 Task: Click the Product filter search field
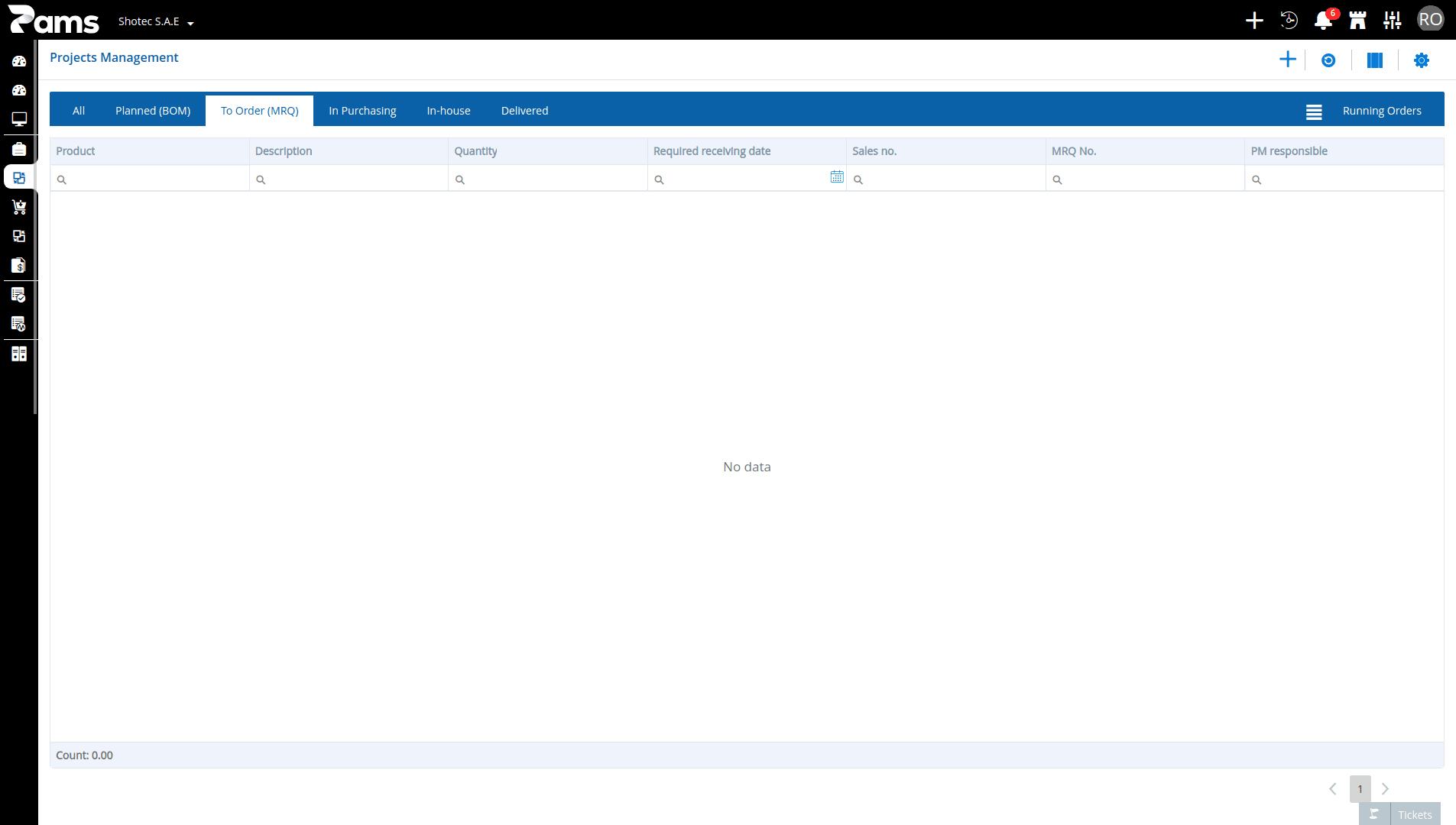150,179
